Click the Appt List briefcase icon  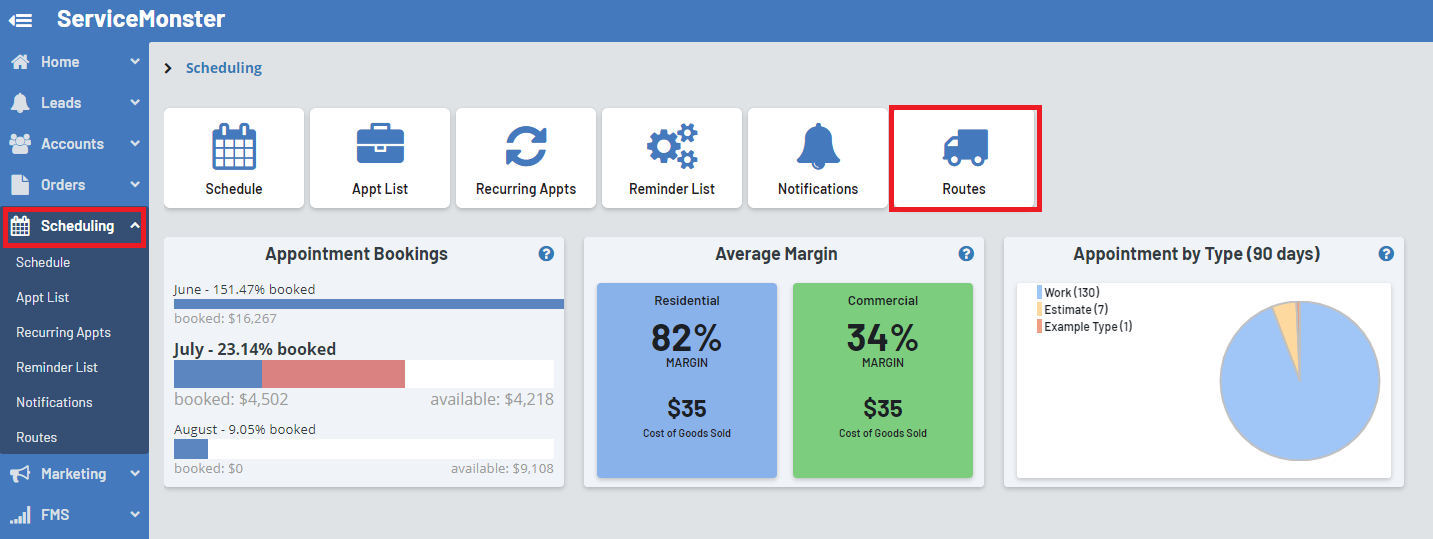[380, 148]
